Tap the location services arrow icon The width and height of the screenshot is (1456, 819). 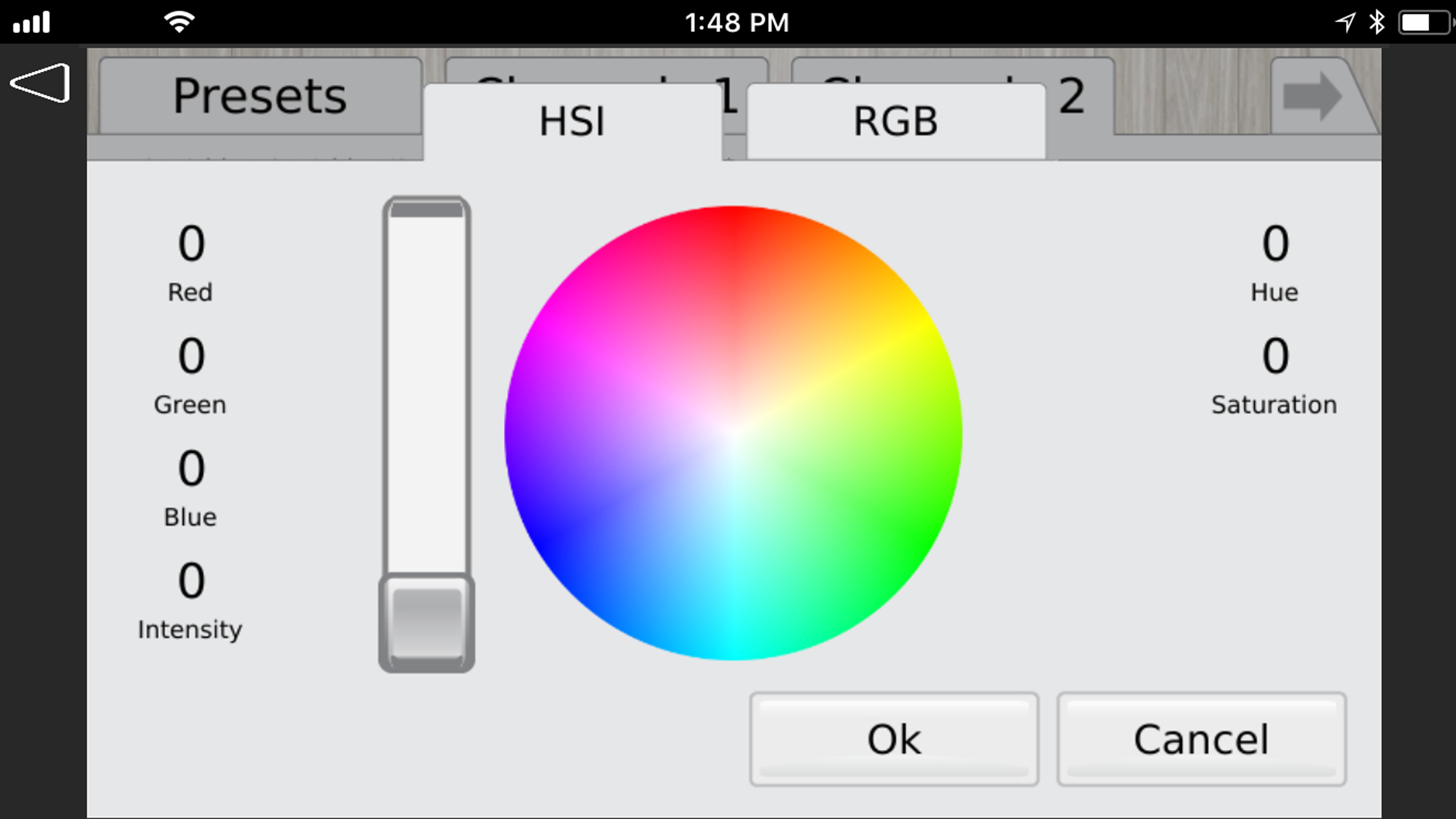[1345, 22]
